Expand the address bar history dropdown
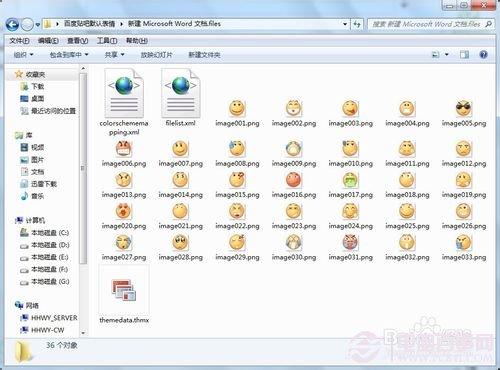 [345, 24]
